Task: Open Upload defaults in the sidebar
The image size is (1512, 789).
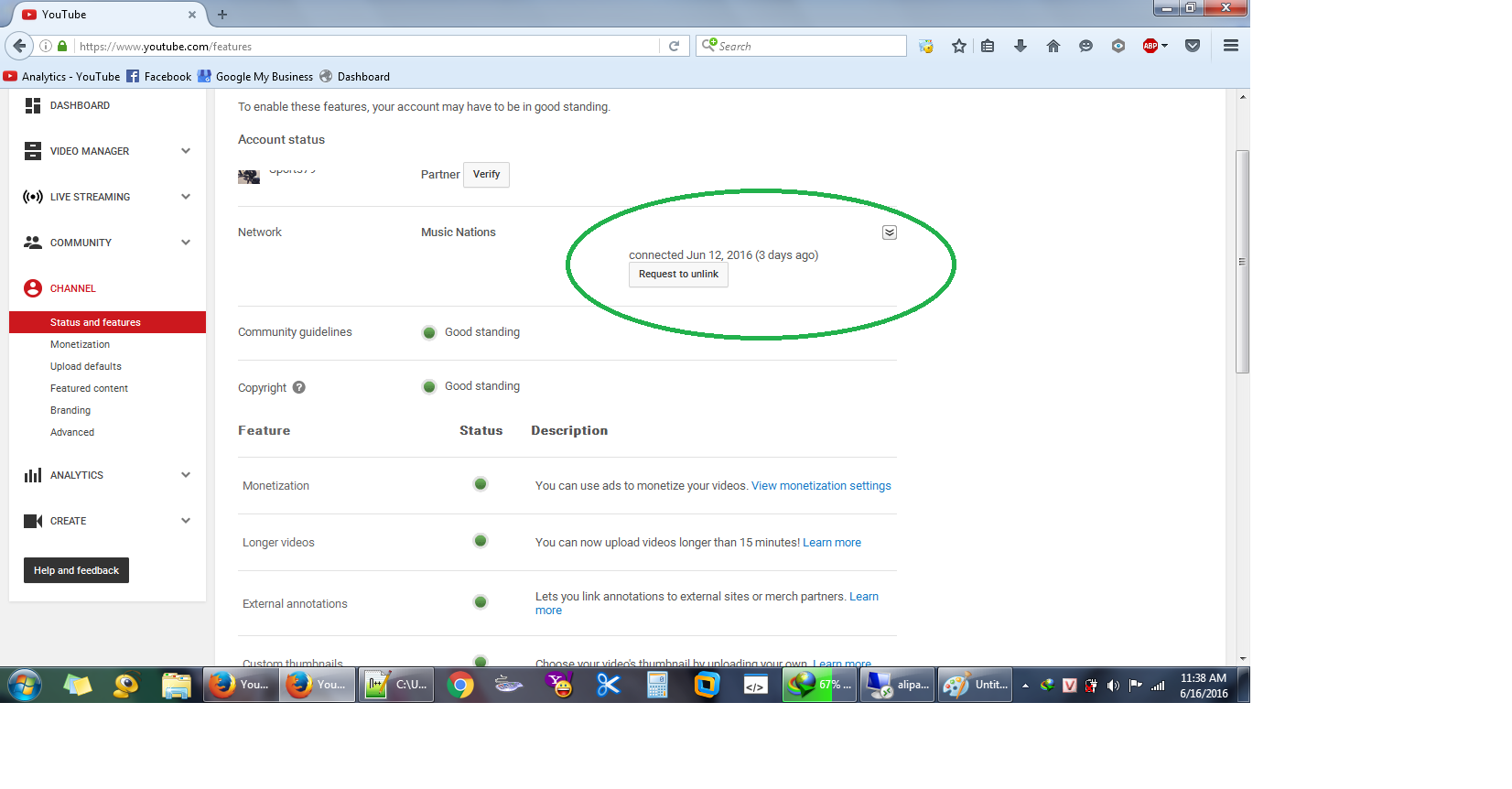Action: [x=86, y=366]
